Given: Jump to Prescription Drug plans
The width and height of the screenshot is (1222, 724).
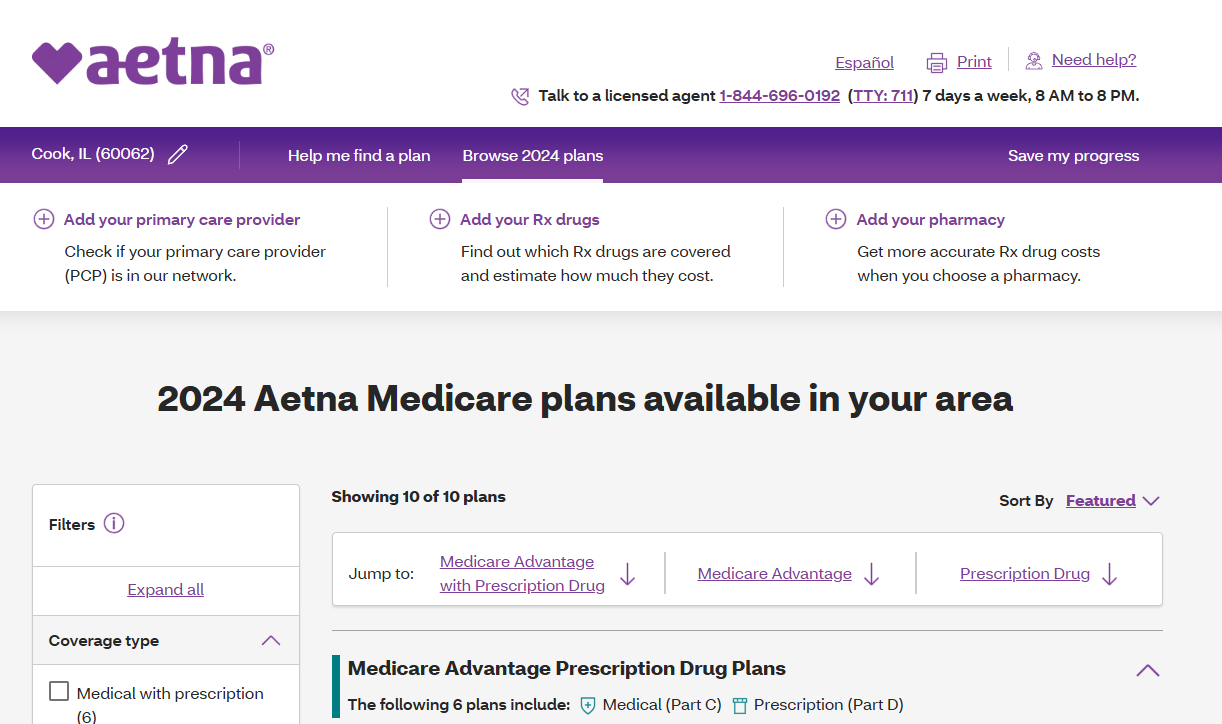Looking at the screenshot, I should pos(1025,574).
